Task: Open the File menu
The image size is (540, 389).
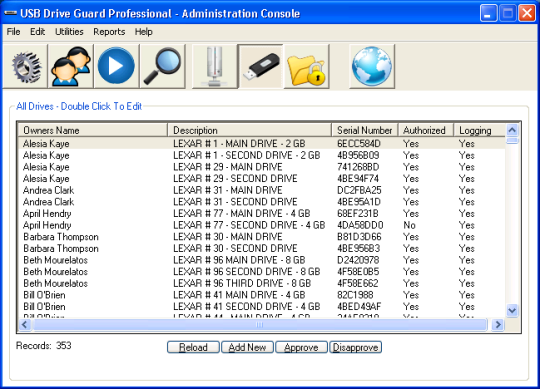Action: 13,32
